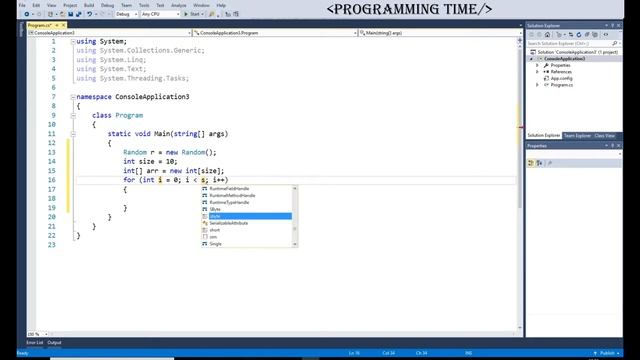Open the Build menu
This screenshot has width=640, height=360.
point(89,5)
